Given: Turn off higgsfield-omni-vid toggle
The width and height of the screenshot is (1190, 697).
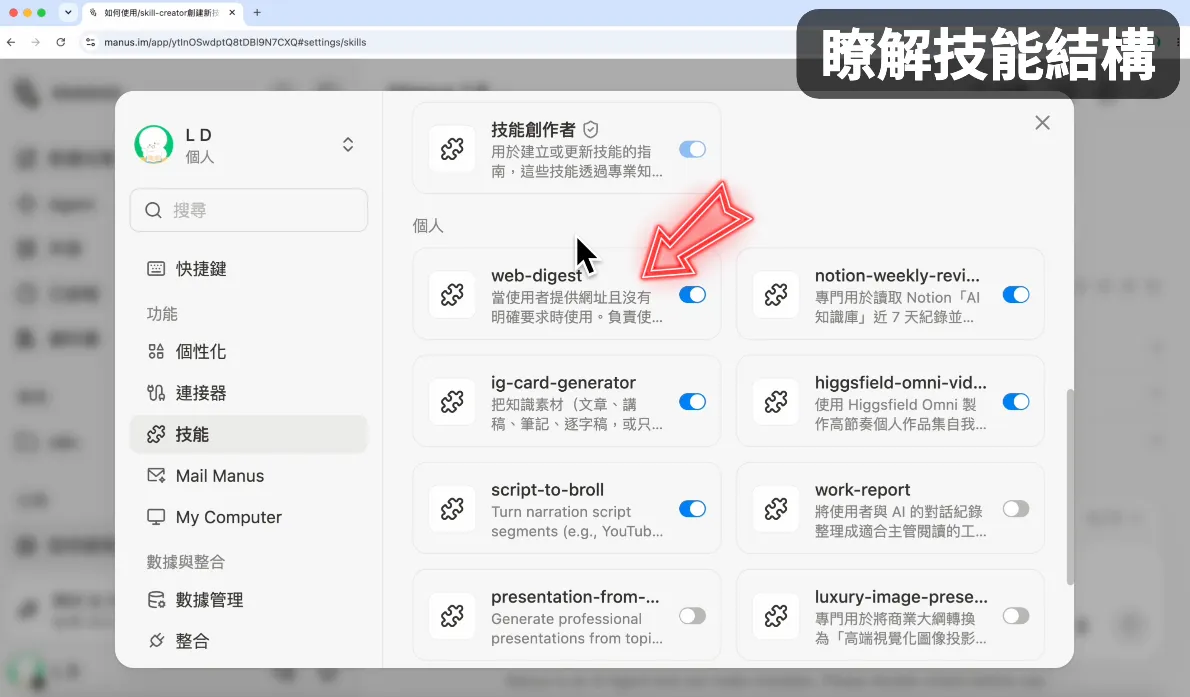Looking at the screenshot, I should coord(1015,402).
